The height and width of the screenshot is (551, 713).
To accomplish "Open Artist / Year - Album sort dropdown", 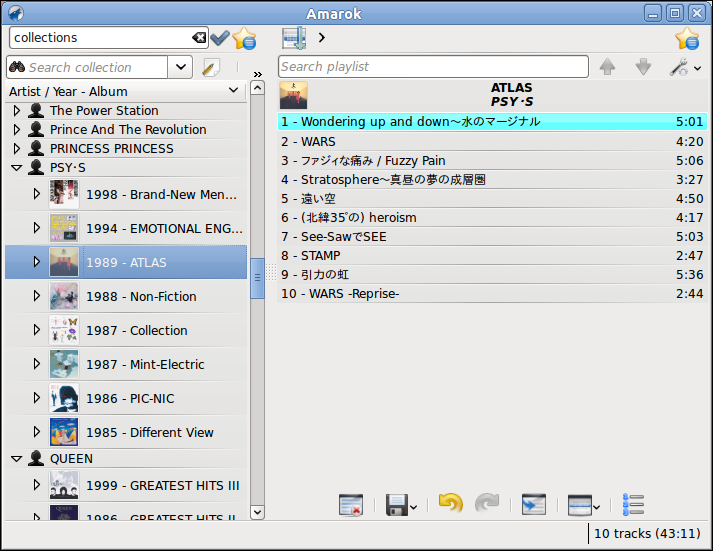I will point(233,90).
